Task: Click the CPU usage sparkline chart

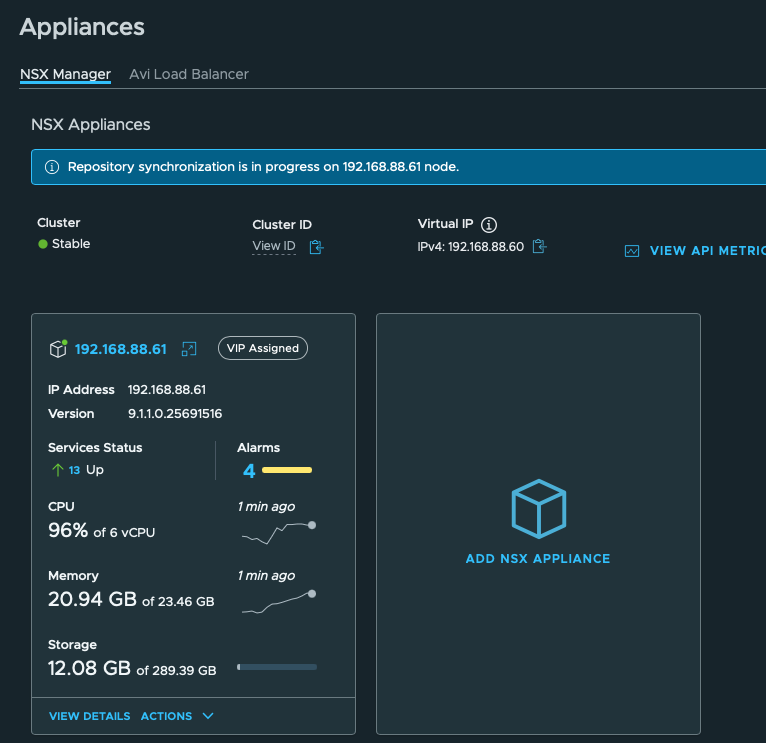Action: pos(279,532)
